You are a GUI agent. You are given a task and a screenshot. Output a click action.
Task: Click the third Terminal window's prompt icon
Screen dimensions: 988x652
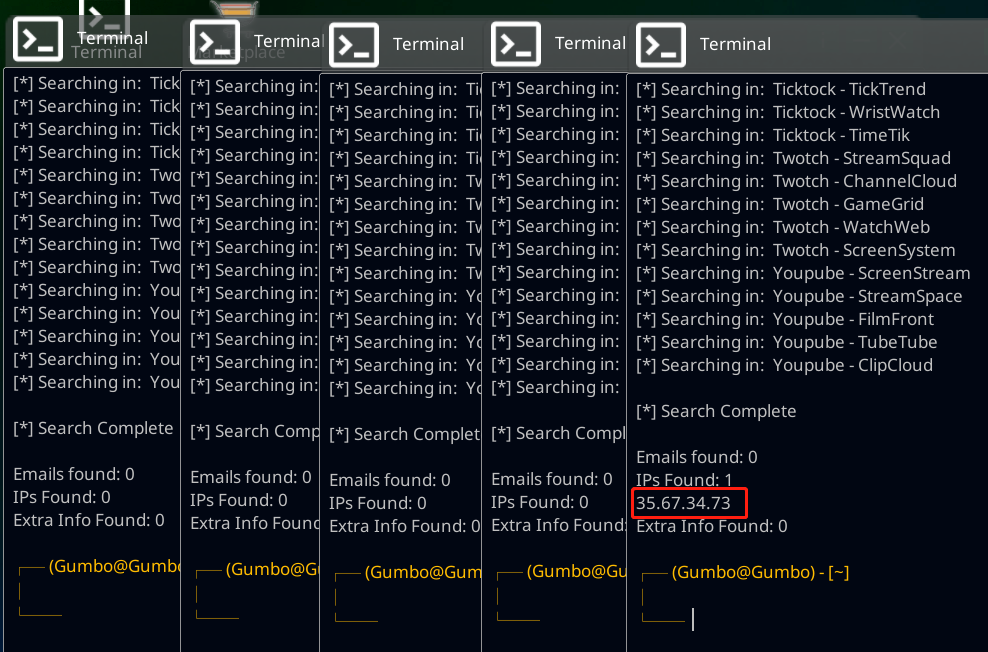tap(353, 45)
